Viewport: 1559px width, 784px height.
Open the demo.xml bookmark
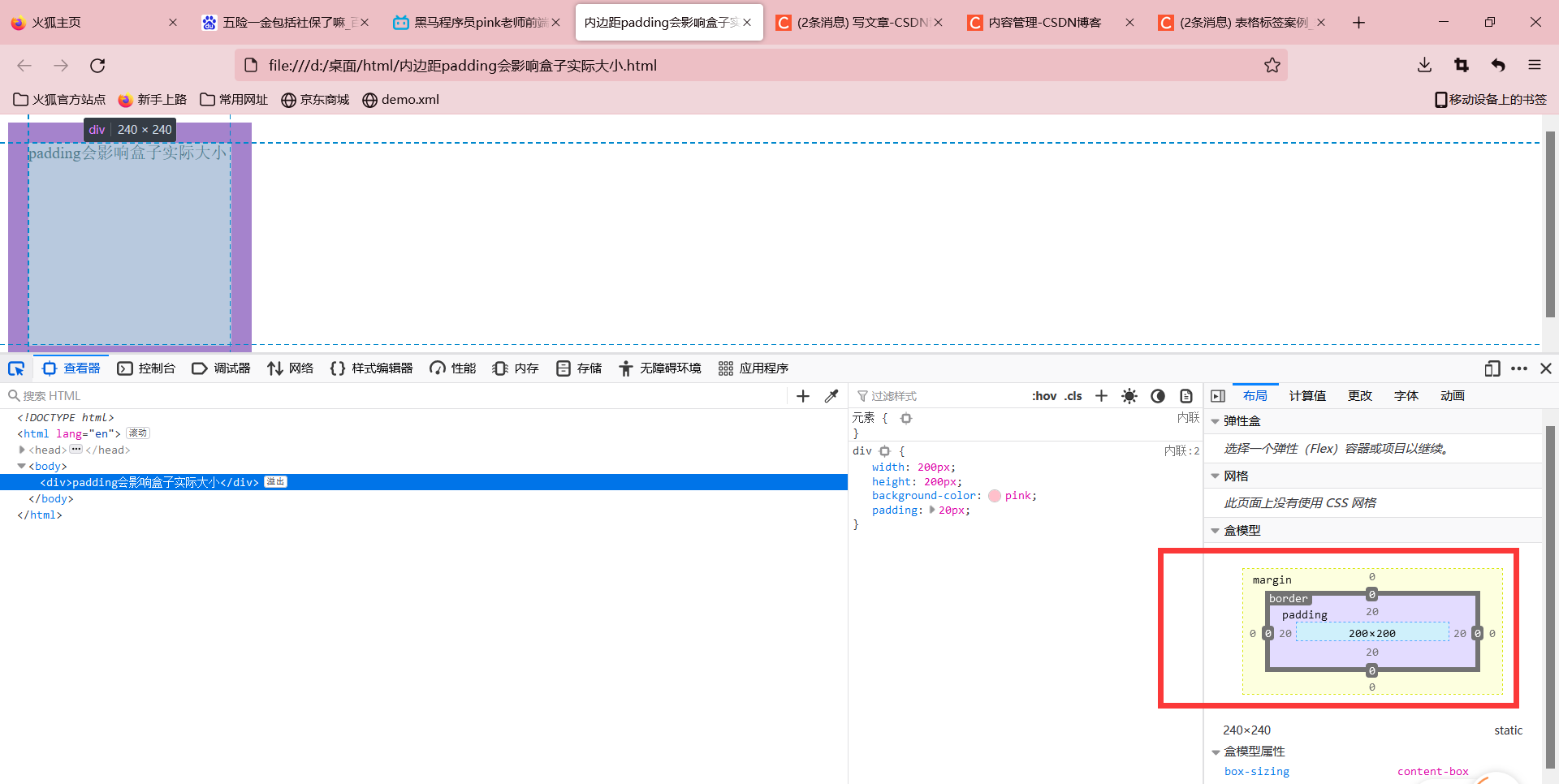pyautogui.click(x=400, y=100)
